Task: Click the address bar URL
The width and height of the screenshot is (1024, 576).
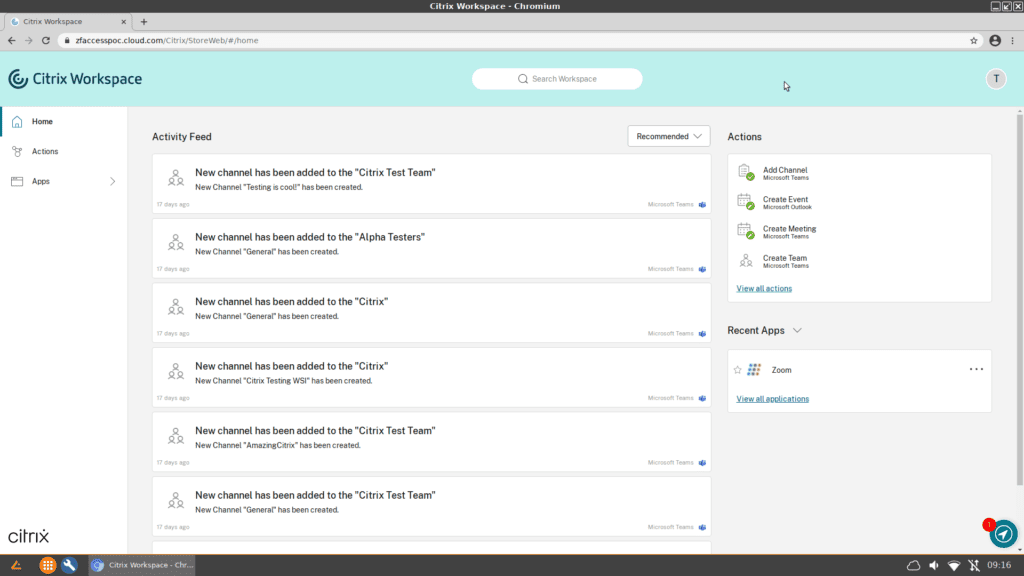Action: coord(167,40)
